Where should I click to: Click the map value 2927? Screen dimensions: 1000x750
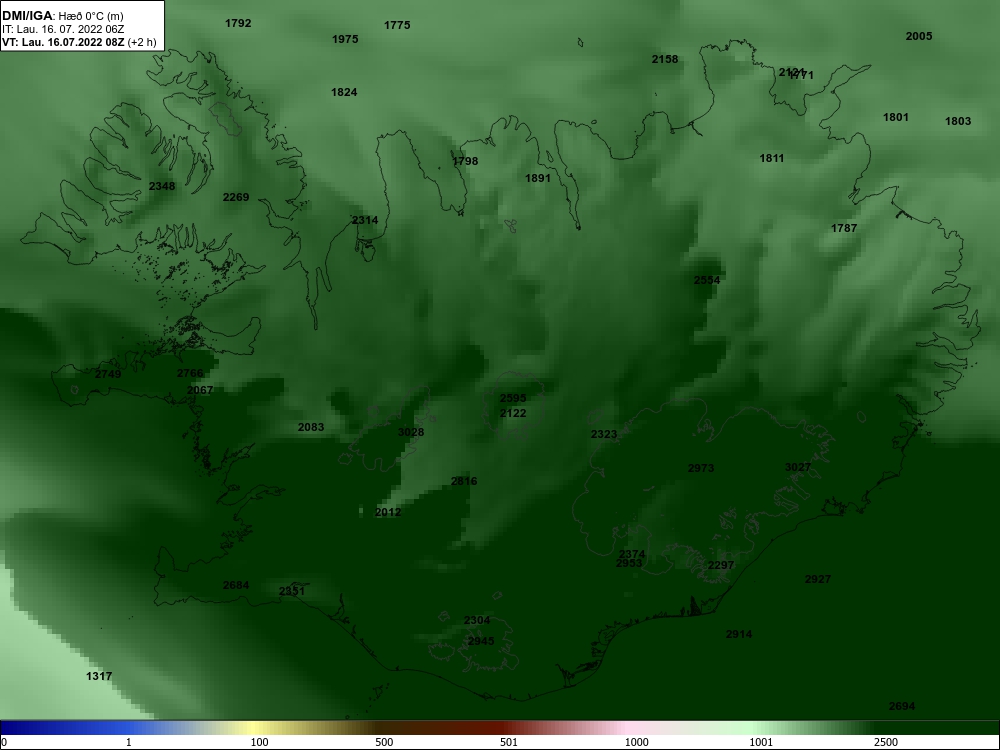818,580
